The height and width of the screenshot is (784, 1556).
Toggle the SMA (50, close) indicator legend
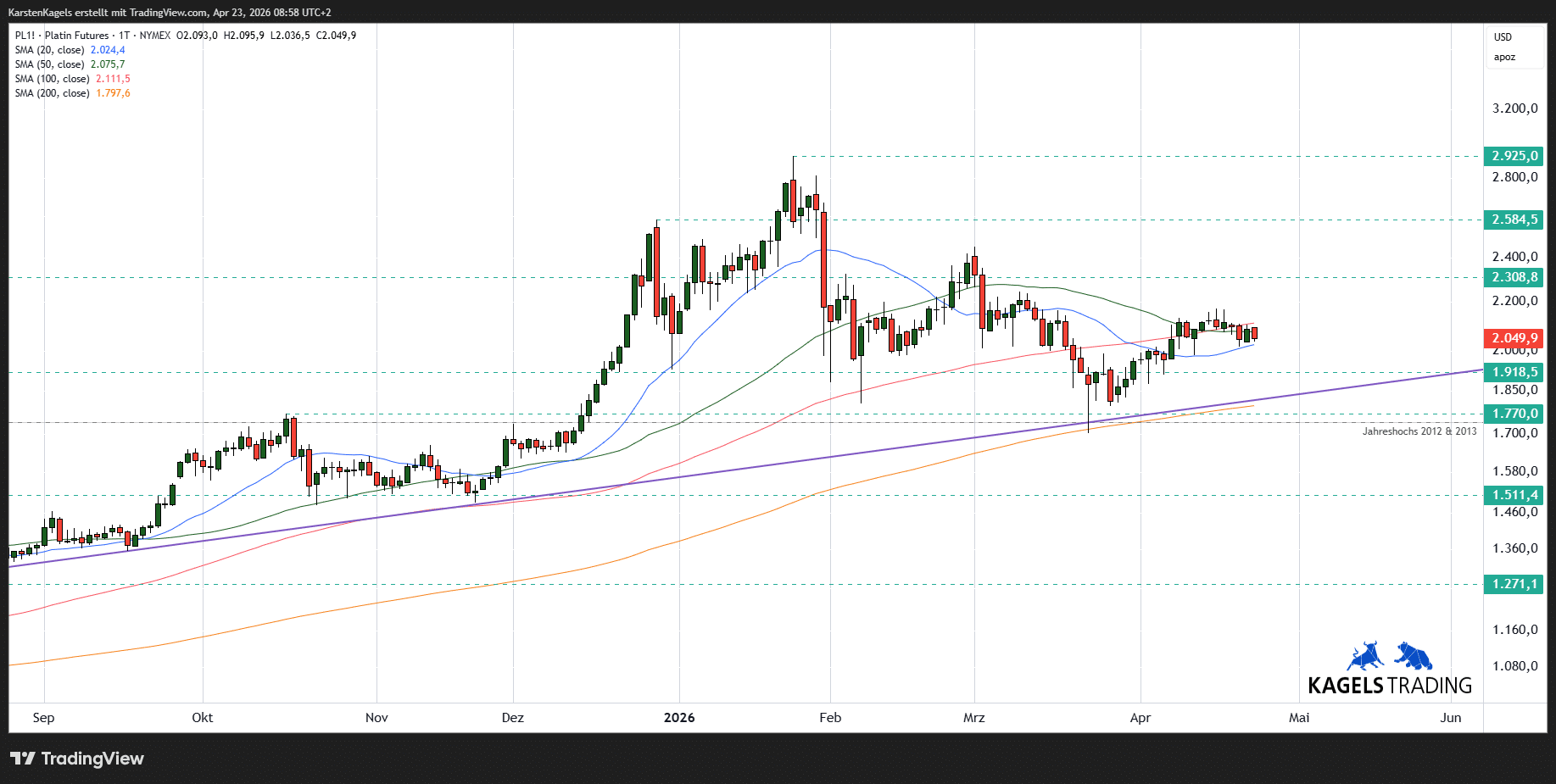(x=49, y=64)
